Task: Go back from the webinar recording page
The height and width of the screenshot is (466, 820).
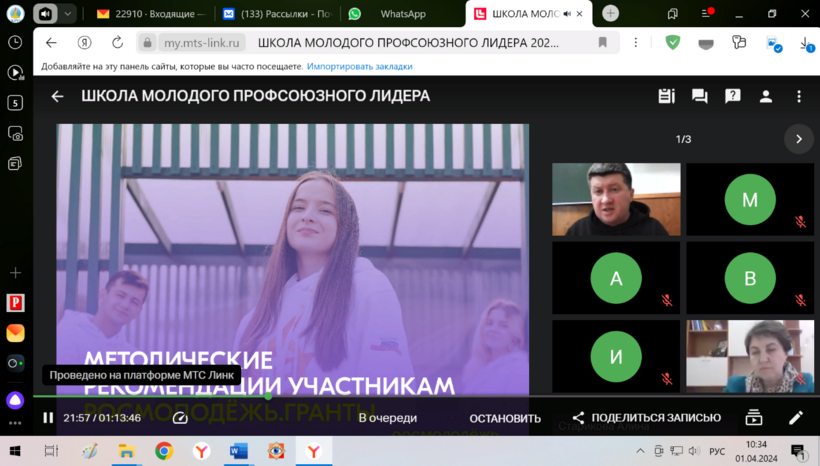Action: click(x=57, y=96)
